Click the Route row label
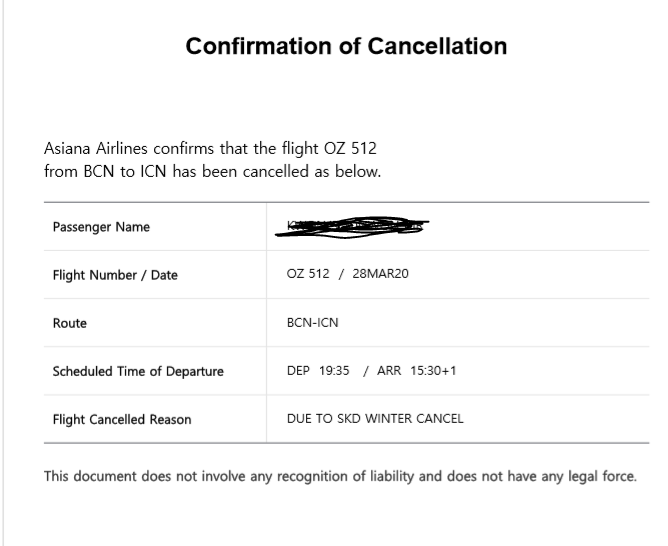The width and height of the screenshot is (668, 546). coord(69,323)
